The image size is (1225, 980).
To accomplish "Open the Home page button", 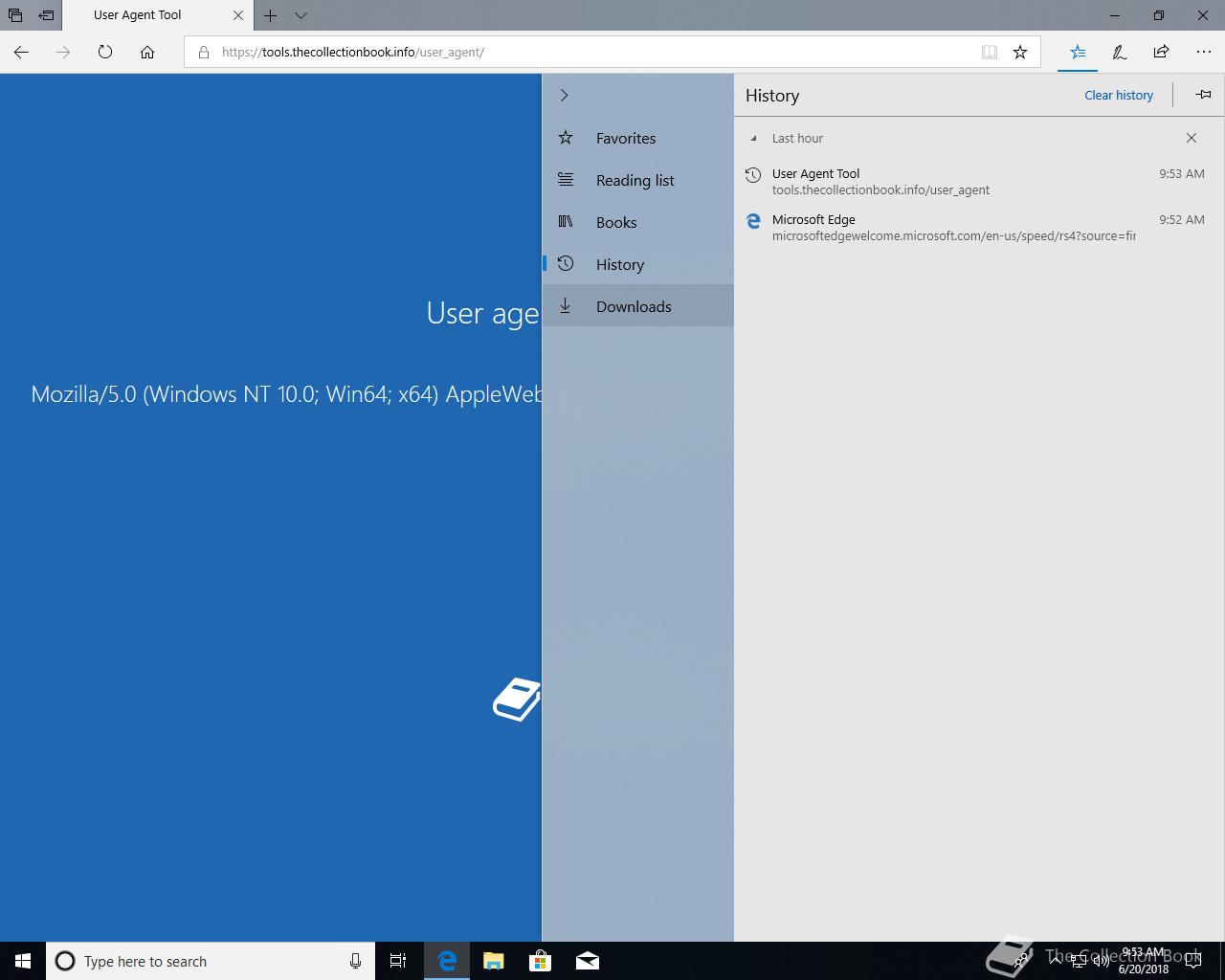I will point(147,52).
